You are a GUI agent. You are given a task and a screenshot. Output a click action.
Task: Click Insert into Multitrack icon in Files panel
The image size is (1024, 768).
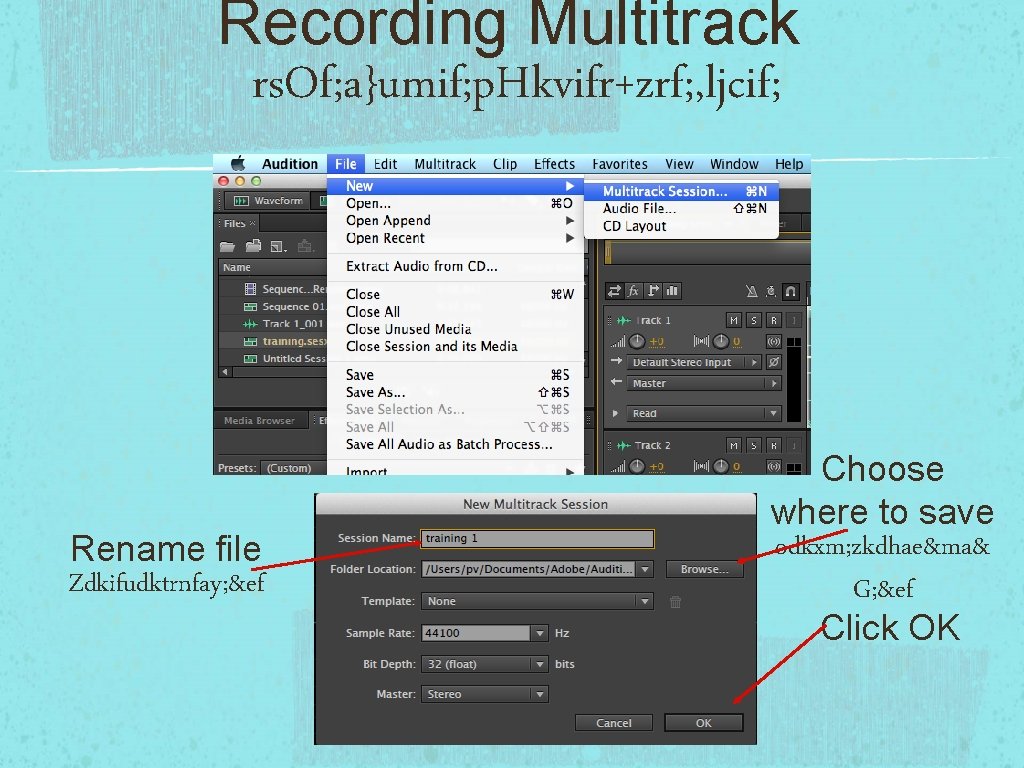(305, 246)
